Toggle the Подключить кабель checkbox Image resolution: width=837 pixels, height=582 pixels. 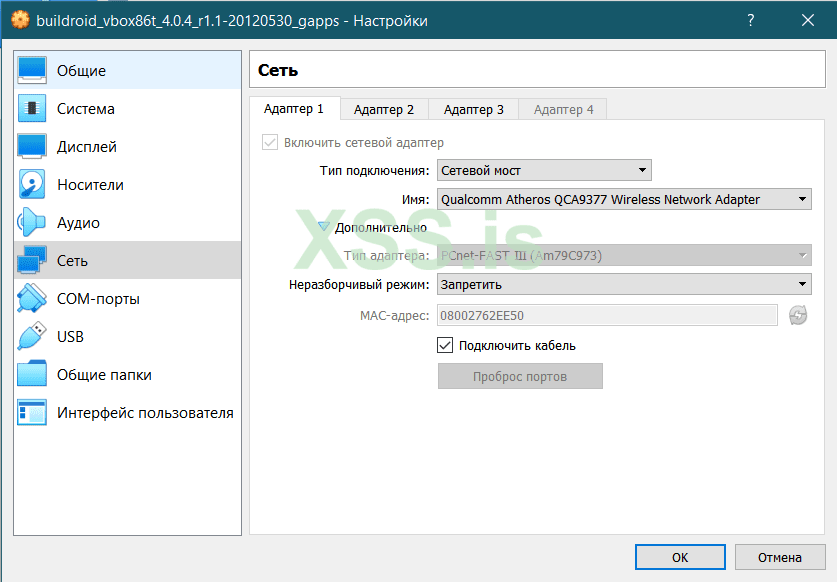tap(446, 346)
